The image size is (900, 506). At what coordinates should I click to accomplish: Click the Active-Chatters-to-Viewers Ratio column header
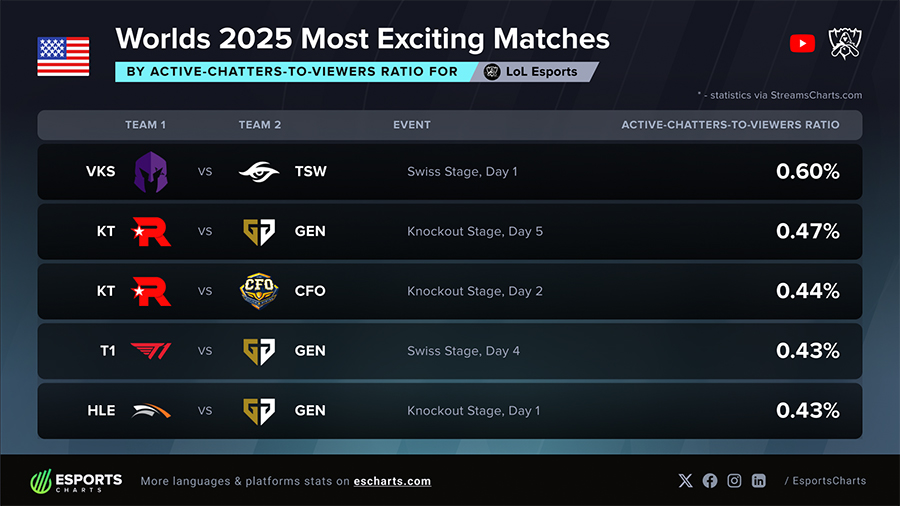pyautogui.click(x=730, y=125)
